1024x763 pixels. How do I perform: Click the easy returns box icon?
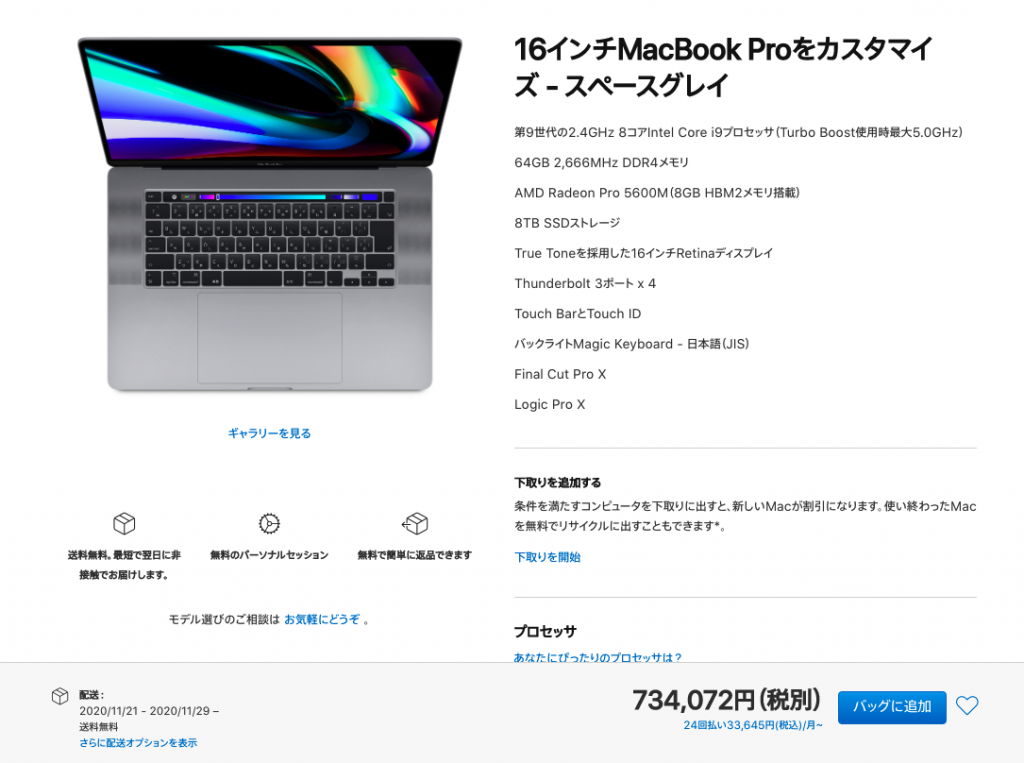coord(415,523)
